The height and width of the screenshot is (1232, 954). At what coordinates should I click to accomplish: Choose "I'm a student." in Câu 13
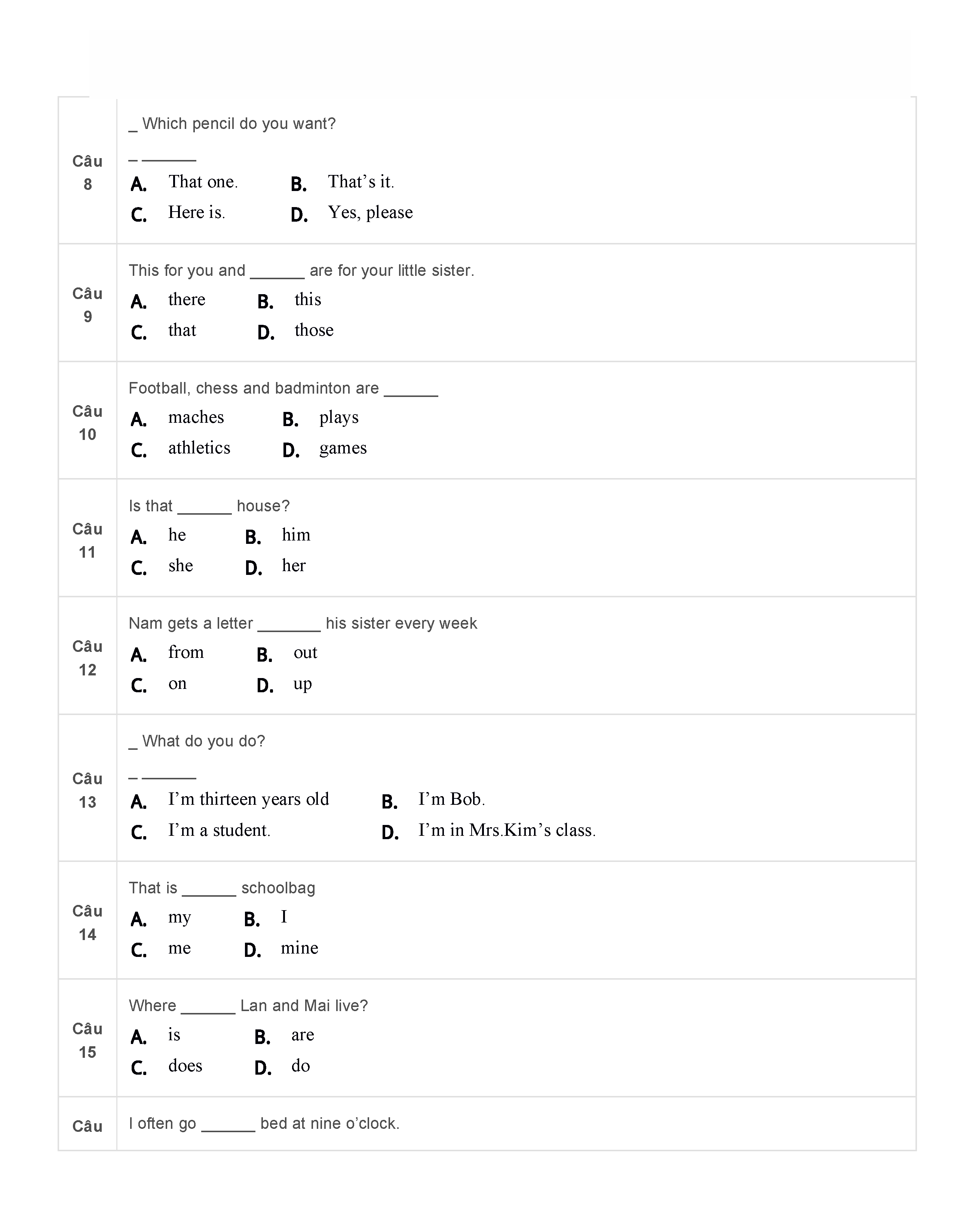point(219,830)
